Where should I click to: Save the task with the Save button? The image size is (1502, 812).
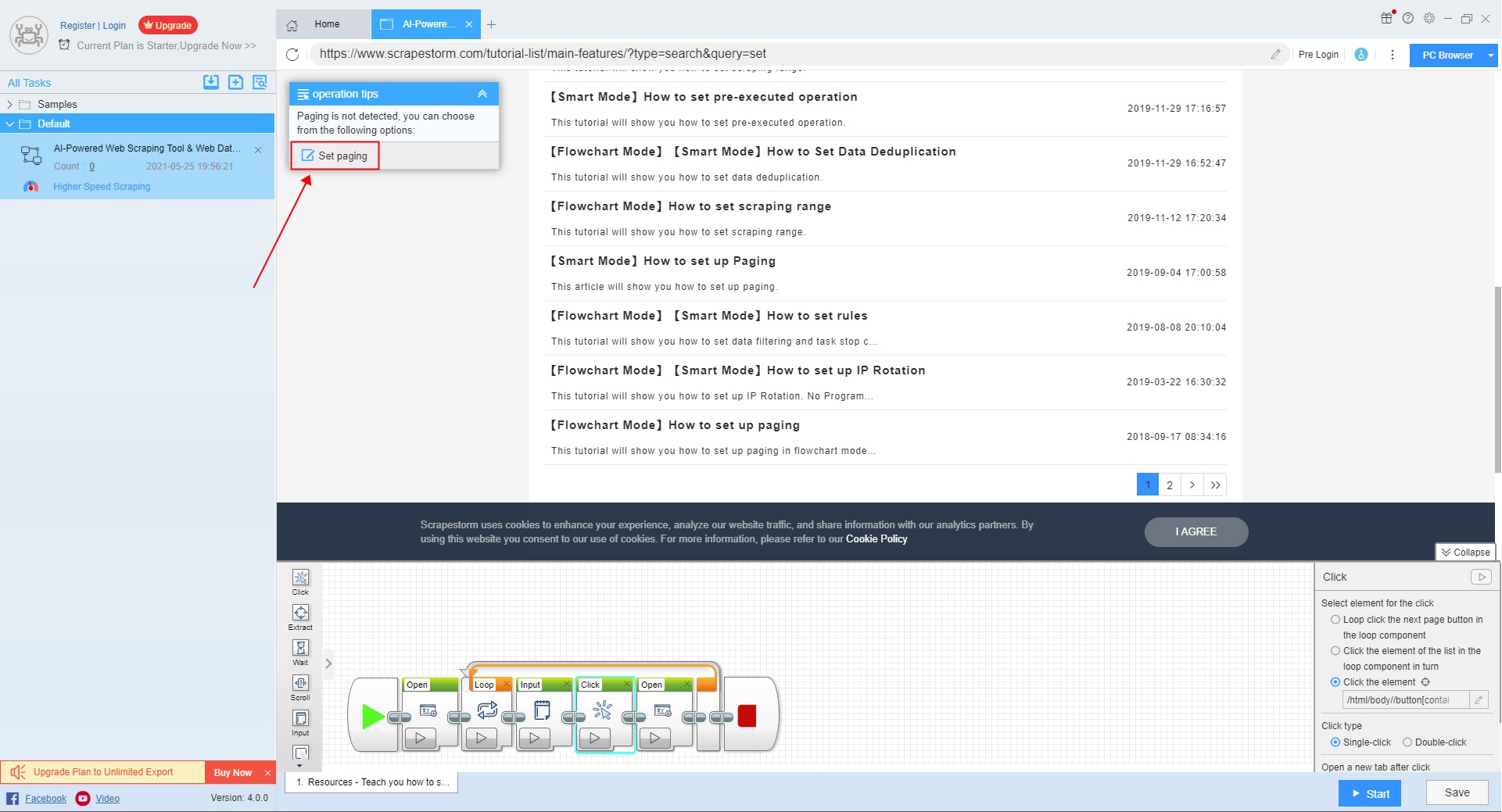click(x=1457, y=792)
